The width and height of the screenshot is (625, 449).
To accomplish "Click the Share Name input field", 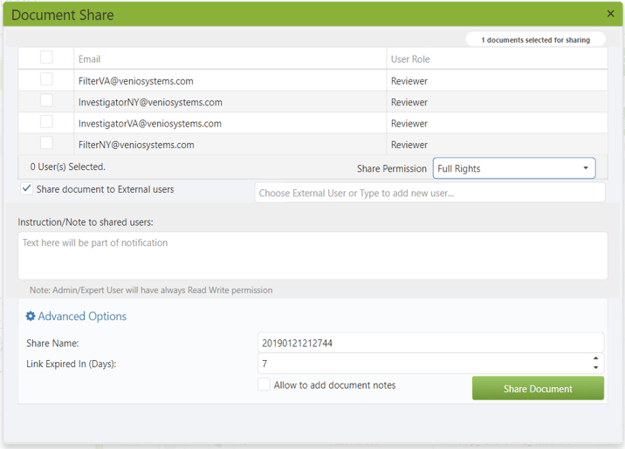I will click(x=430, y=343).
